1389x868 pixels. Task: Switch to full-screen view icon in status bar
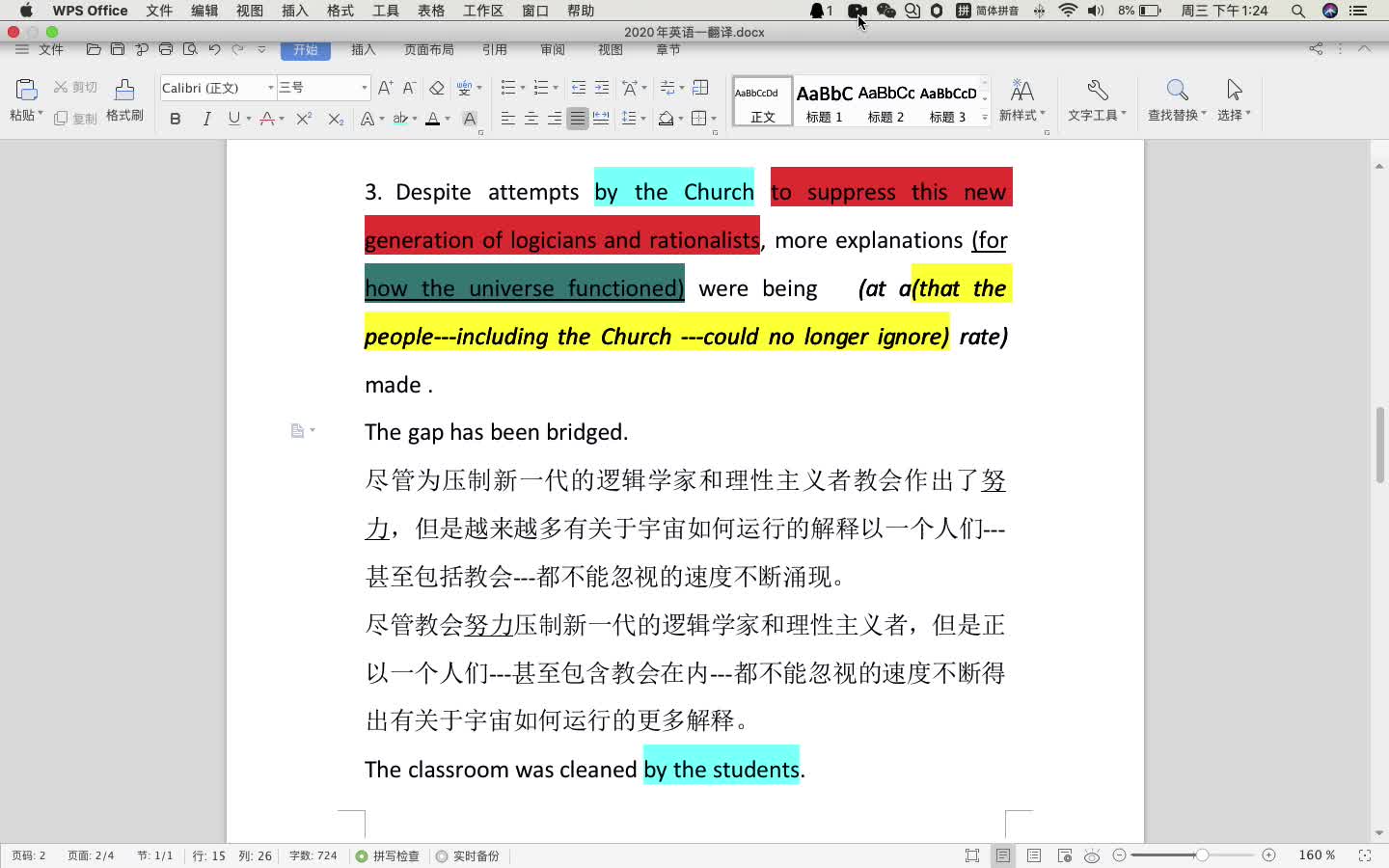pos(972,855)
